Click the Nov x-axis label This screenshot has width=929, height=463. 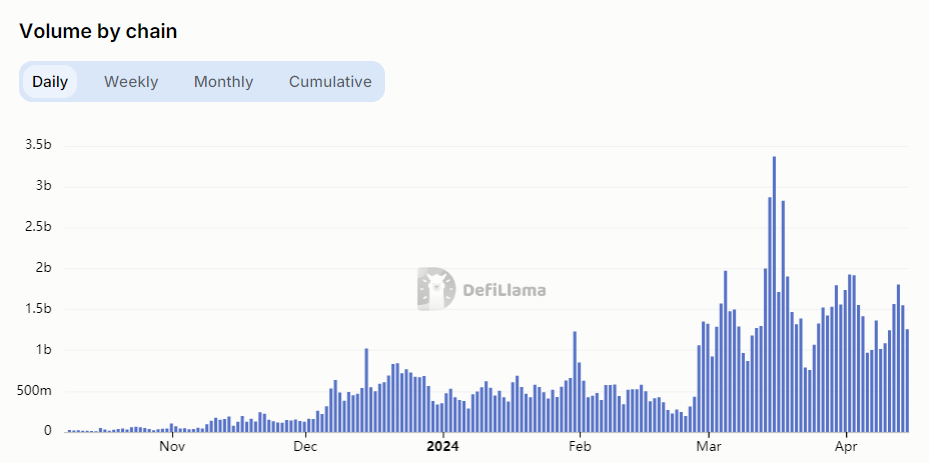(x=173, y=447)
